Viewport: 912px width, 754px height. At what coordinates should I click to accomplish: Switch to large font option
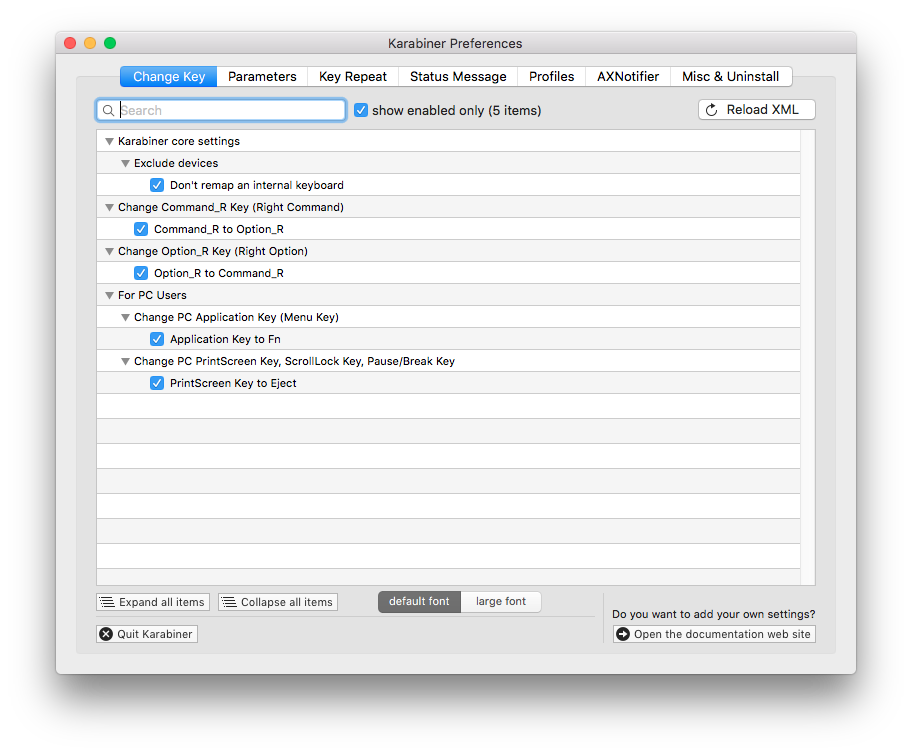501,602
